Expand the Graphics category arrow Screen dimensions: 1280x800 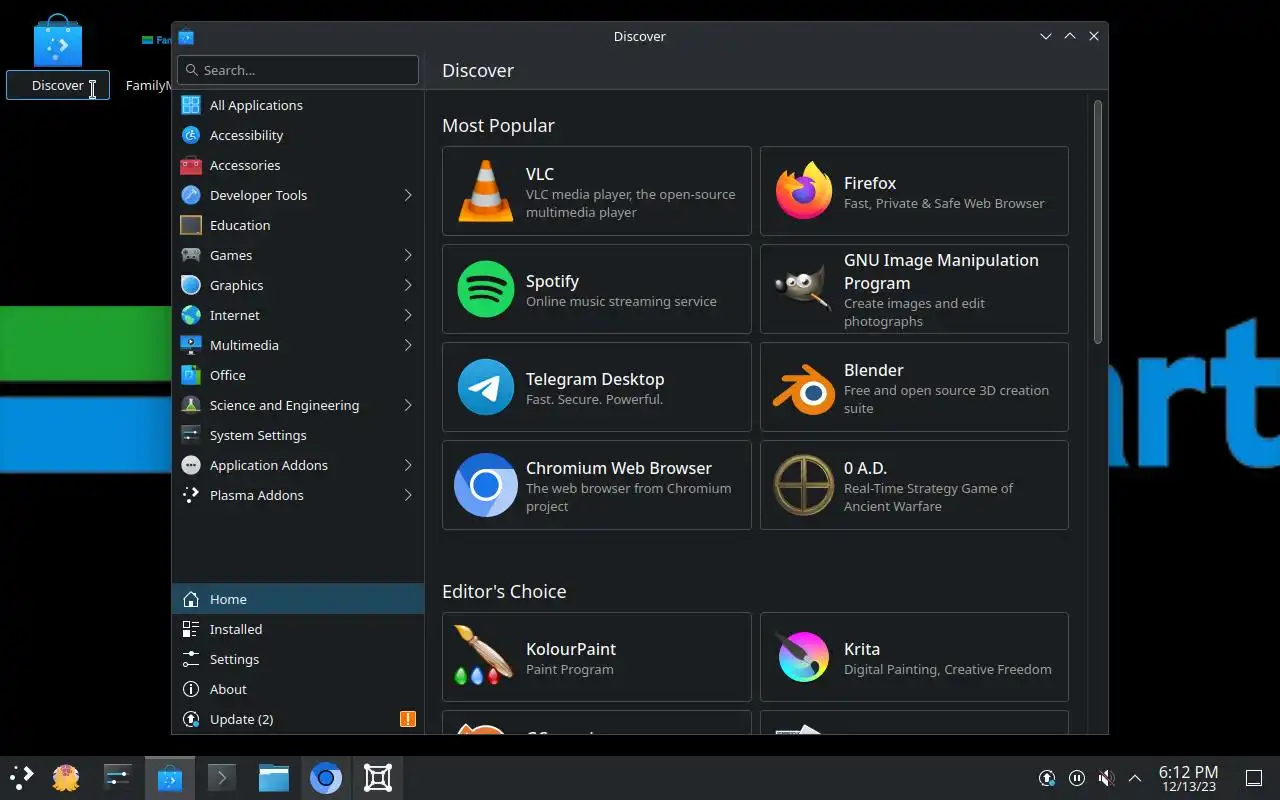(408, 285)
